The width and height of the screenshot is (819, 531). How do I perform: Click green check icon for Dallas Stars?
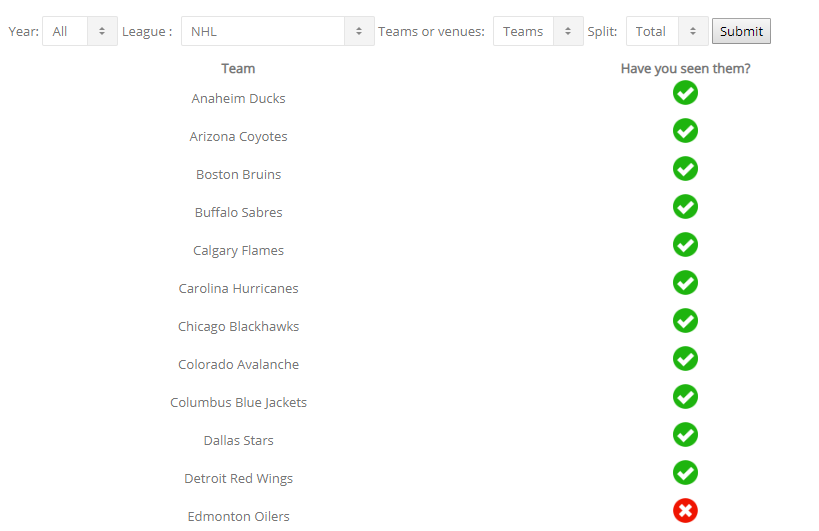(685, 435)
